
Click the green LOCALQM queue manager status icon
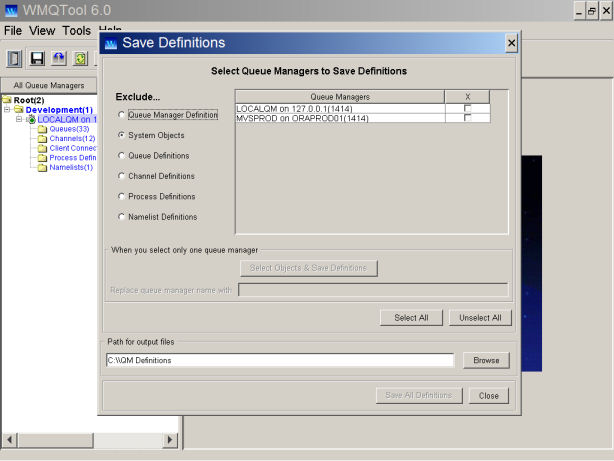click(x=31, y=119)
